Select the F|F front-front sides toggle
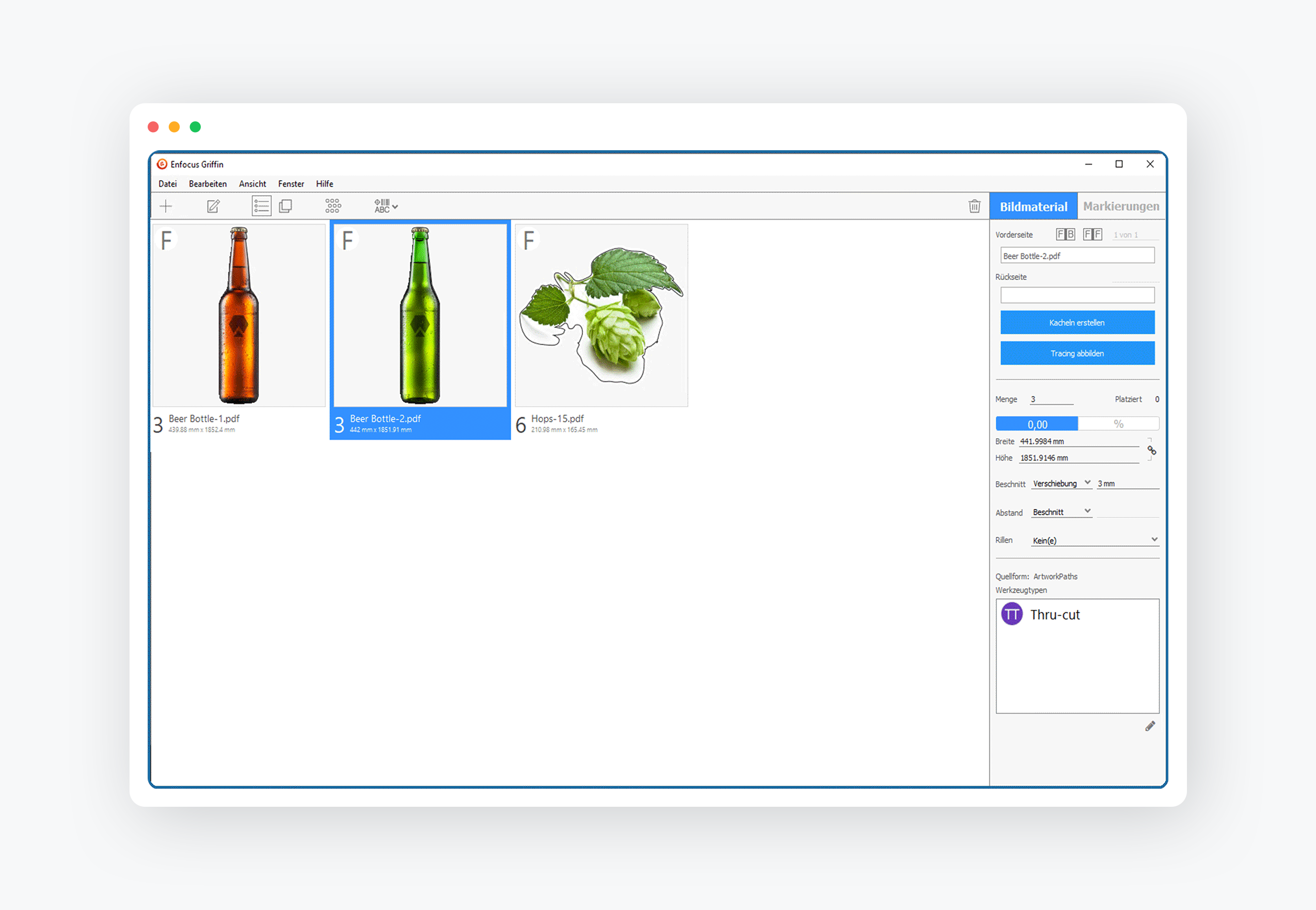This screenshot has height=910, width=1316. (1092, 234)
